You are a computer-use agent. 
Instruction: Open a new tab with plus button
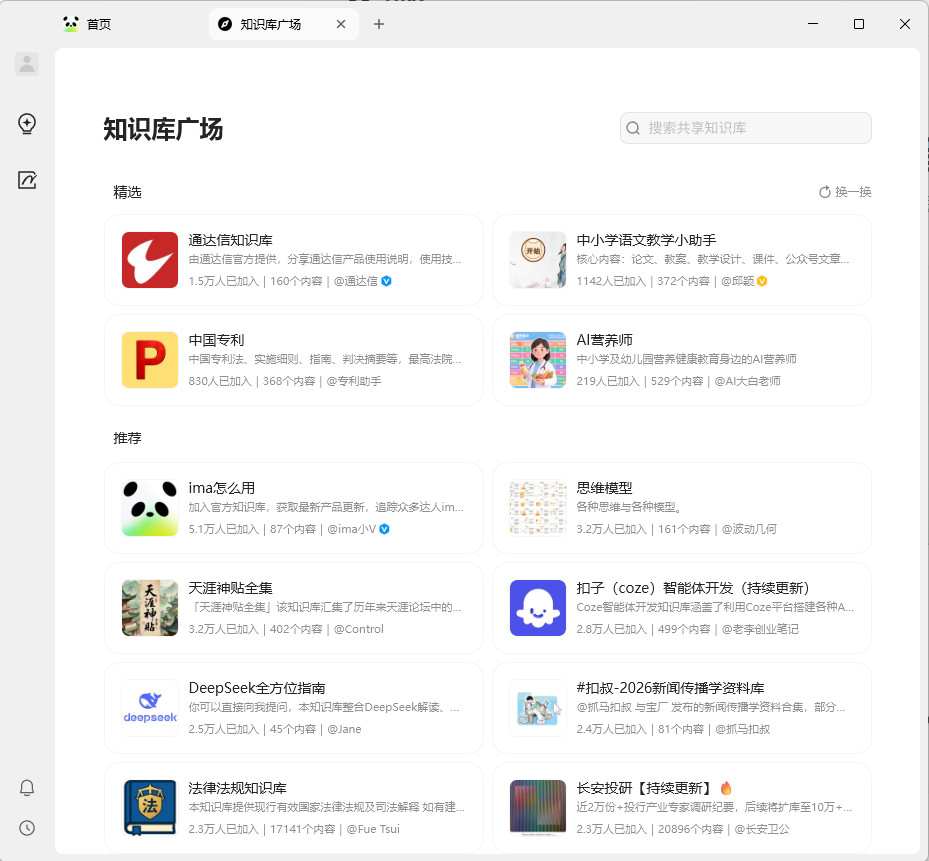[379, 24]
